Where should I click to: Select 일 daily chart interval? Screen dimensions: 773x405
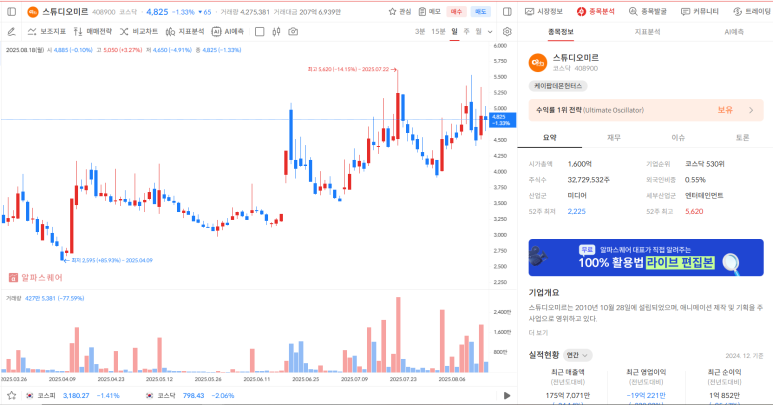pos(455,32)
